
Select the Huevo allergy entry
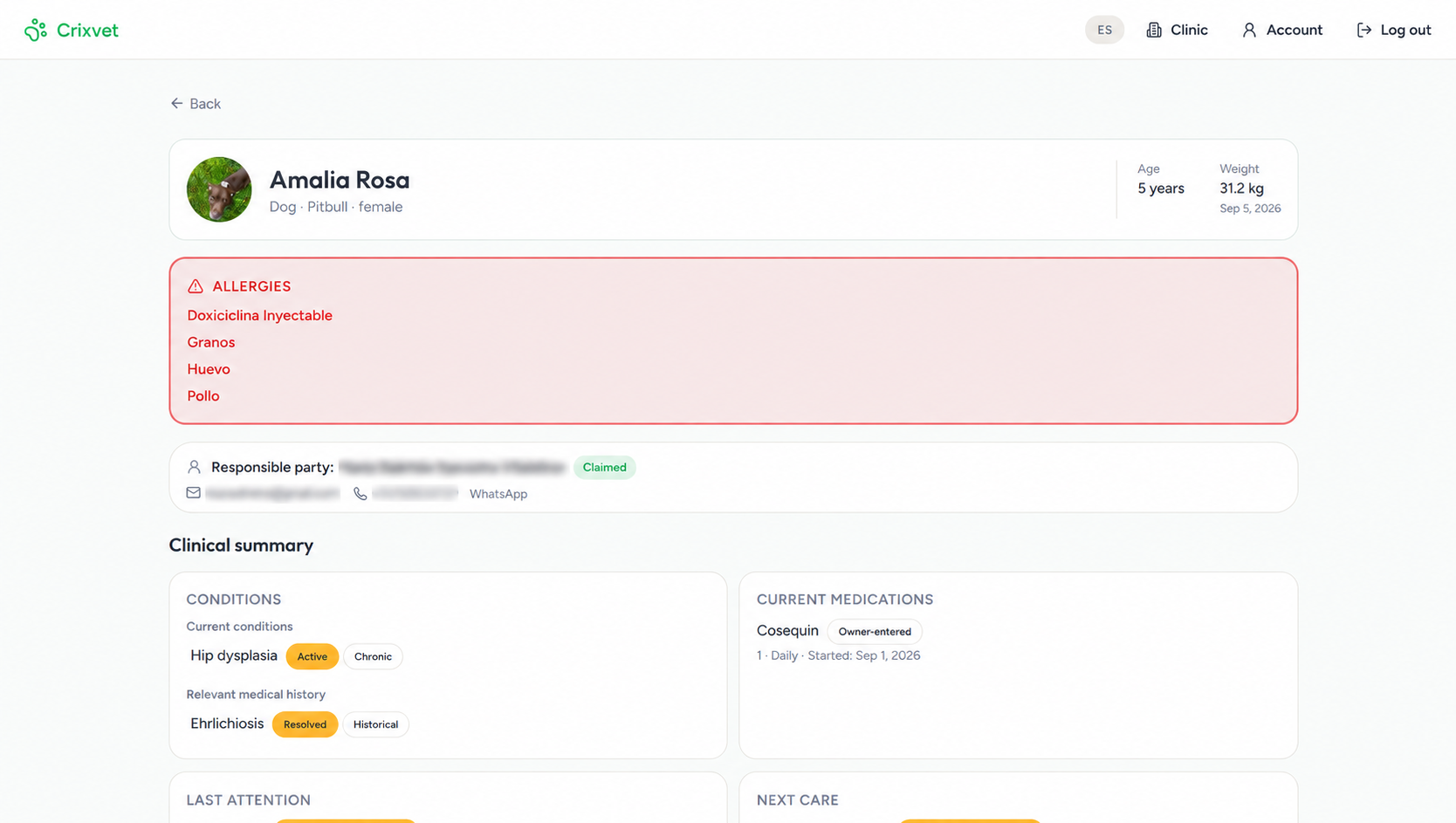pyautogui.click(x=209, y=369)
